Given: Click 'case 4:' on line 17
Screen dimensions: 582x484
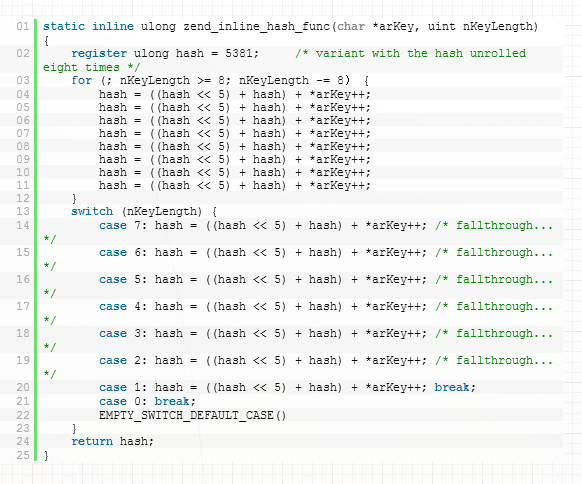Looking at the screenshot, I should point(123,306).
